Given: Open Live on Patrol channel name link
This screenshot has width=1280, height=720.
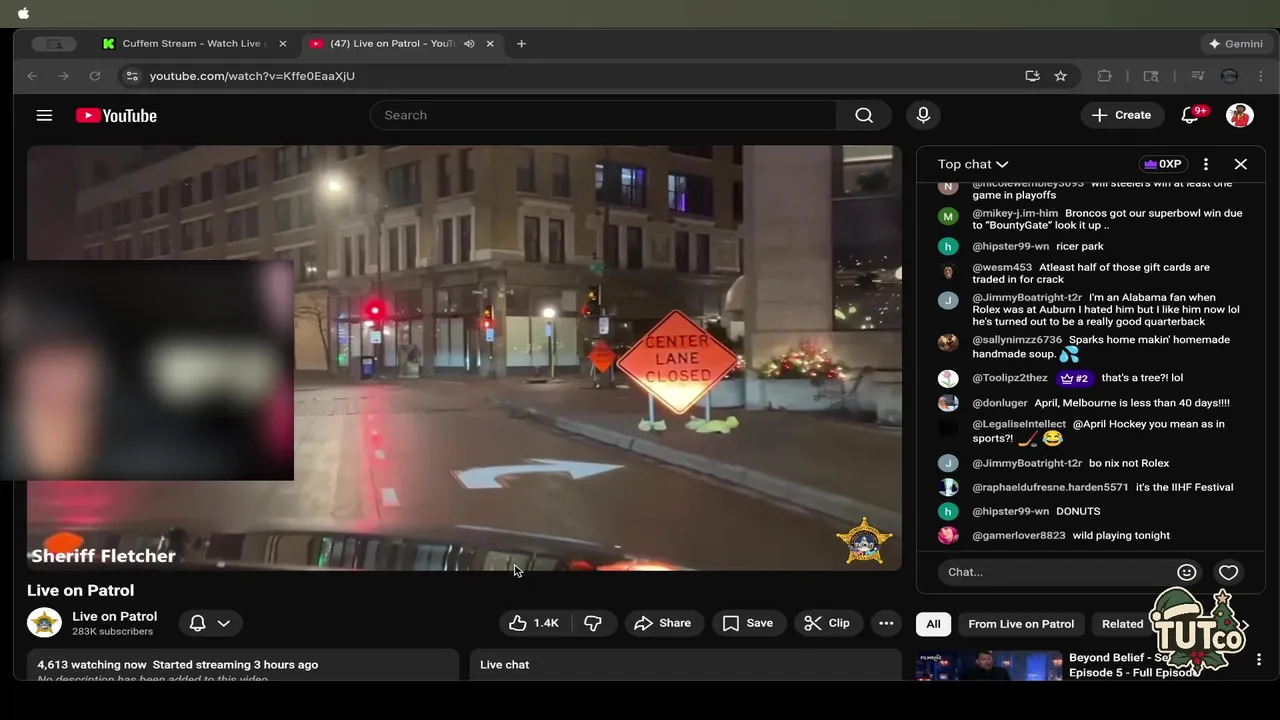Looking at the screenshot, I should pyautogui.click(x=114, y=616).
